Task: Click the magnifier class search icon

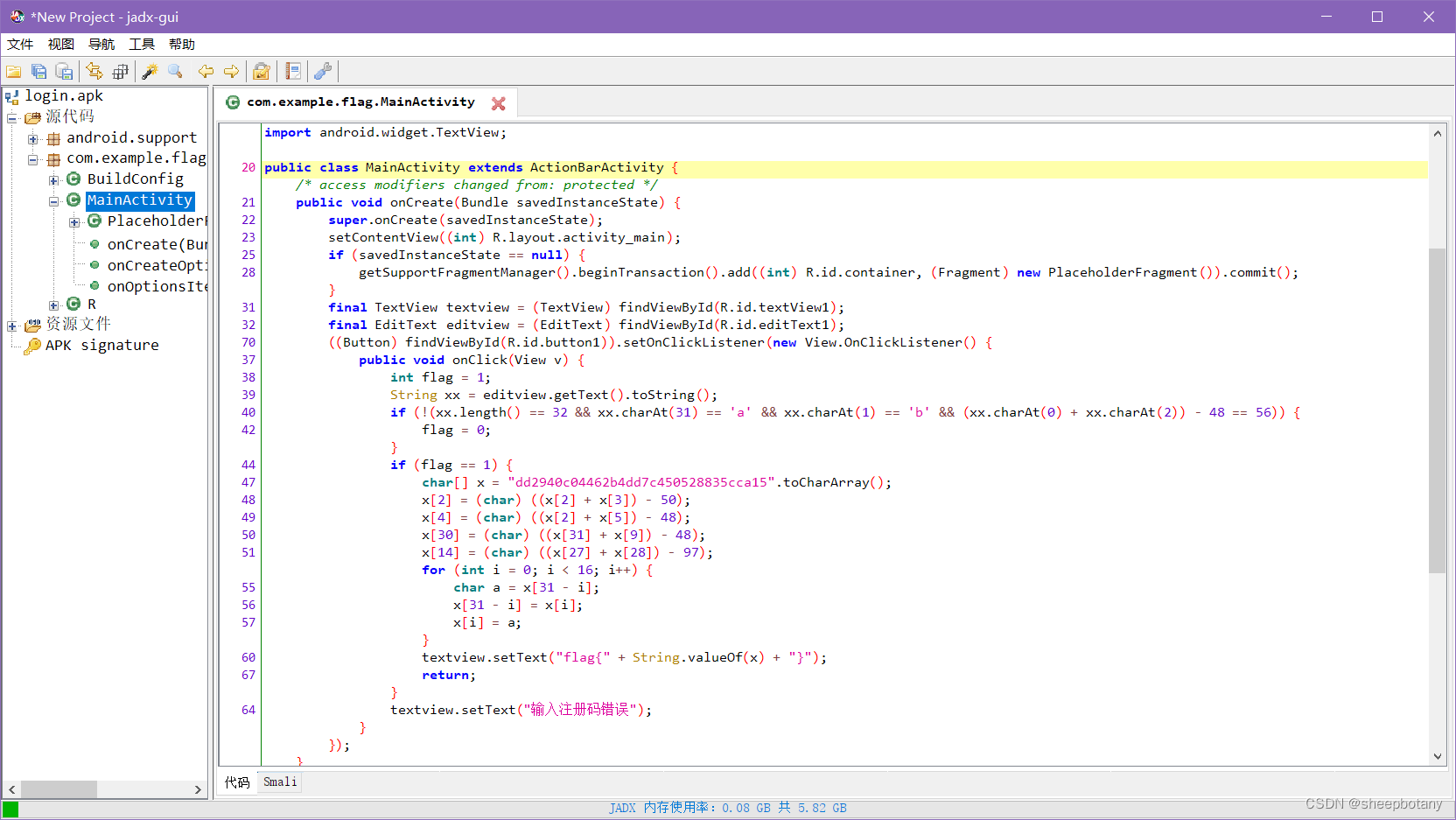Action: [x=175, y=72]
